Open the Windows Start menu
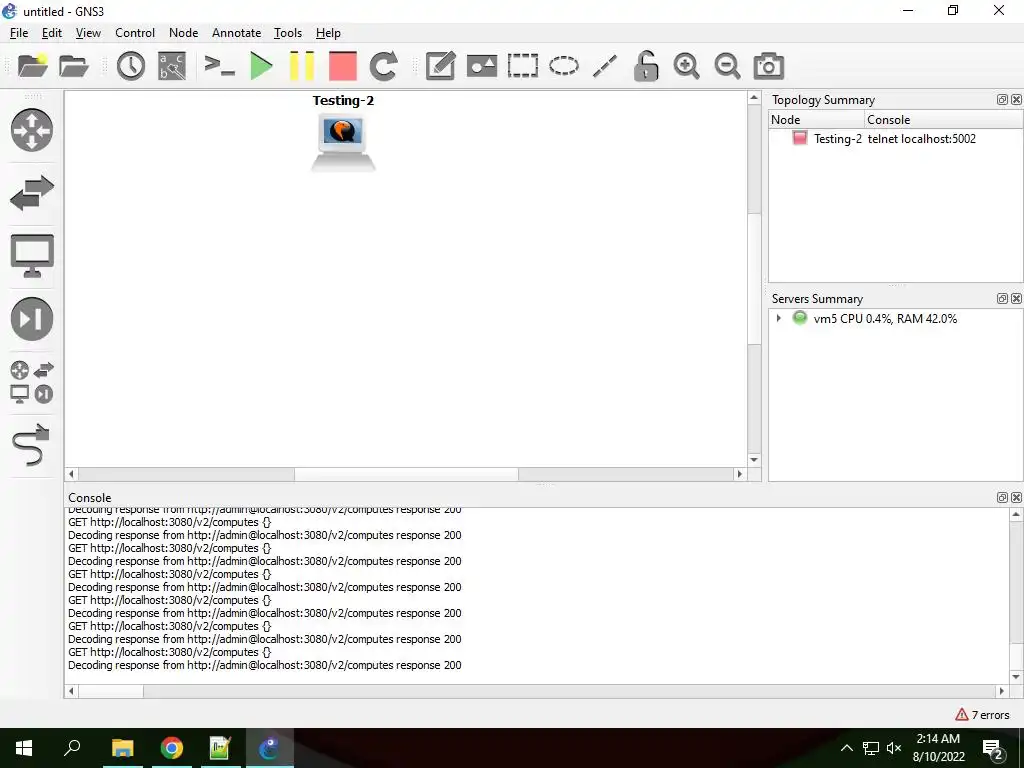 click(24, 748)
